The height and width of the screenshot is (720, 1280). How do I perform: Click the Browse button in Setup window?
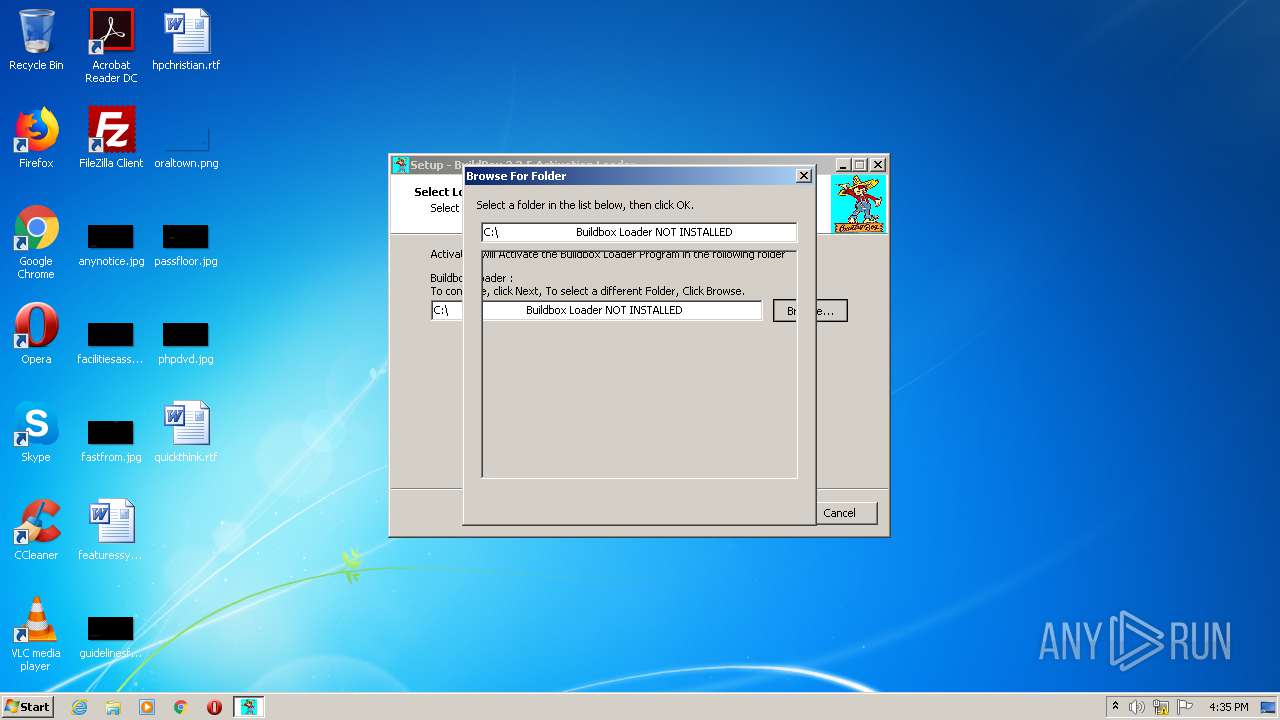[811, 311]
